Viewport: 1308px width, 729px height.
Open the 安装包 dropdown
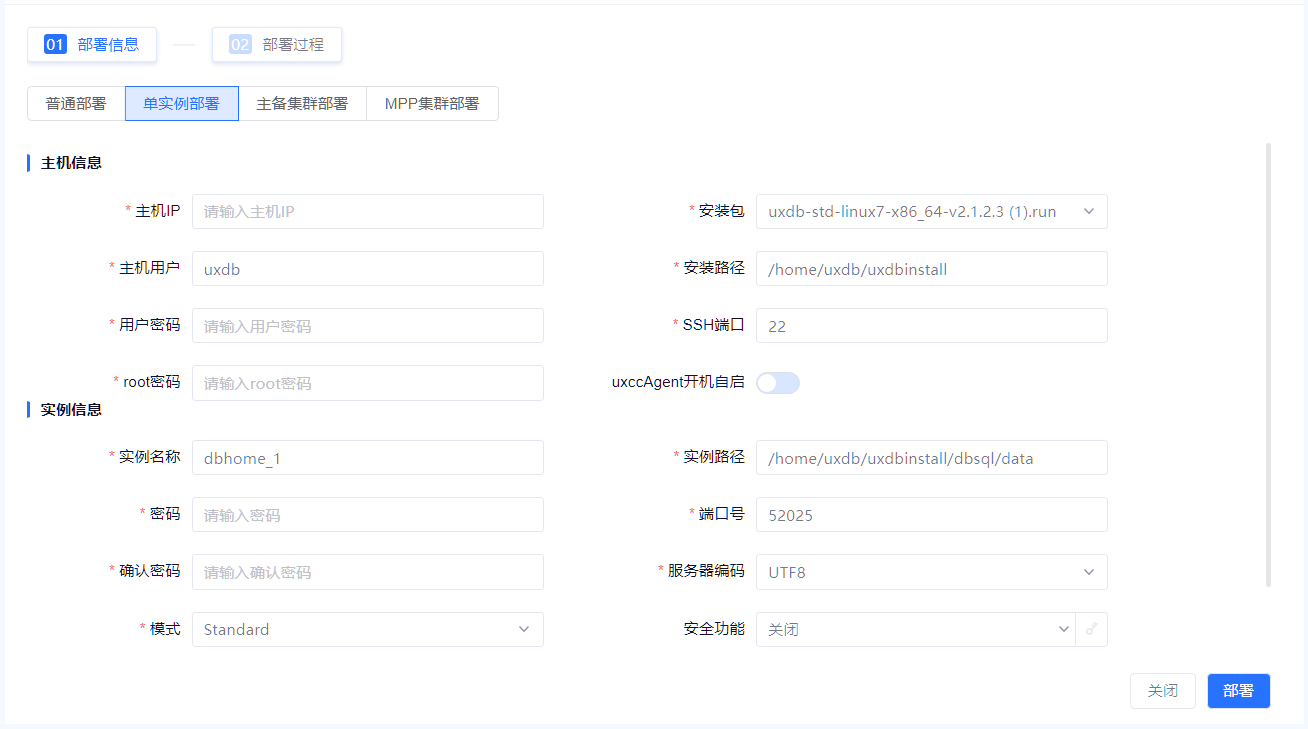pos(931,212)
